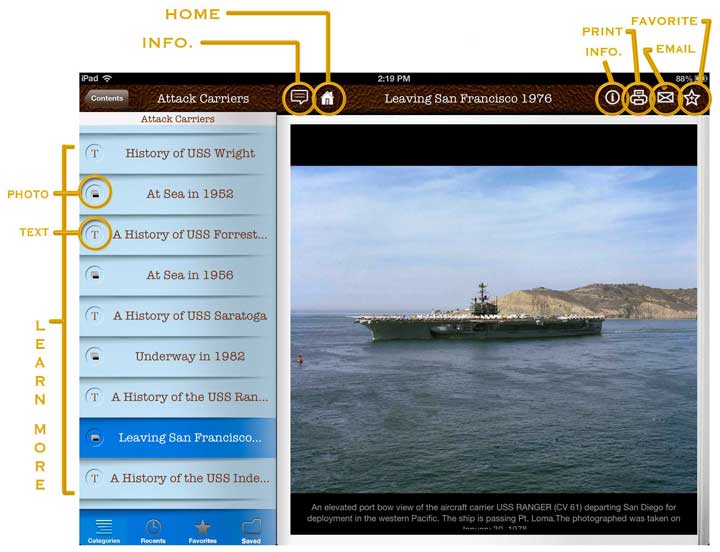Switch to the Recents tab
Image resolution: width=720 pixels, height=552 pixels.
pyautogui.click(x=153, y=530)
